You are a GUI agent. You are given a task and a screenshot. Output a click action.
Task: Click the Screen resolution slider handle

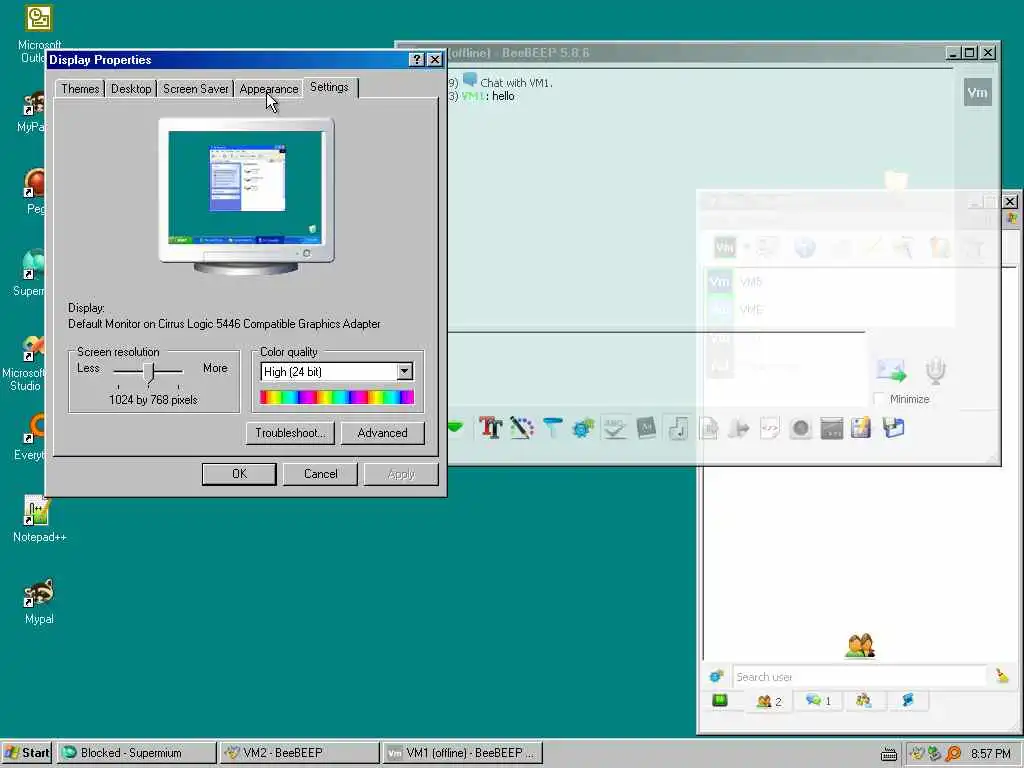pyautogui.click(x=149, y=372)
